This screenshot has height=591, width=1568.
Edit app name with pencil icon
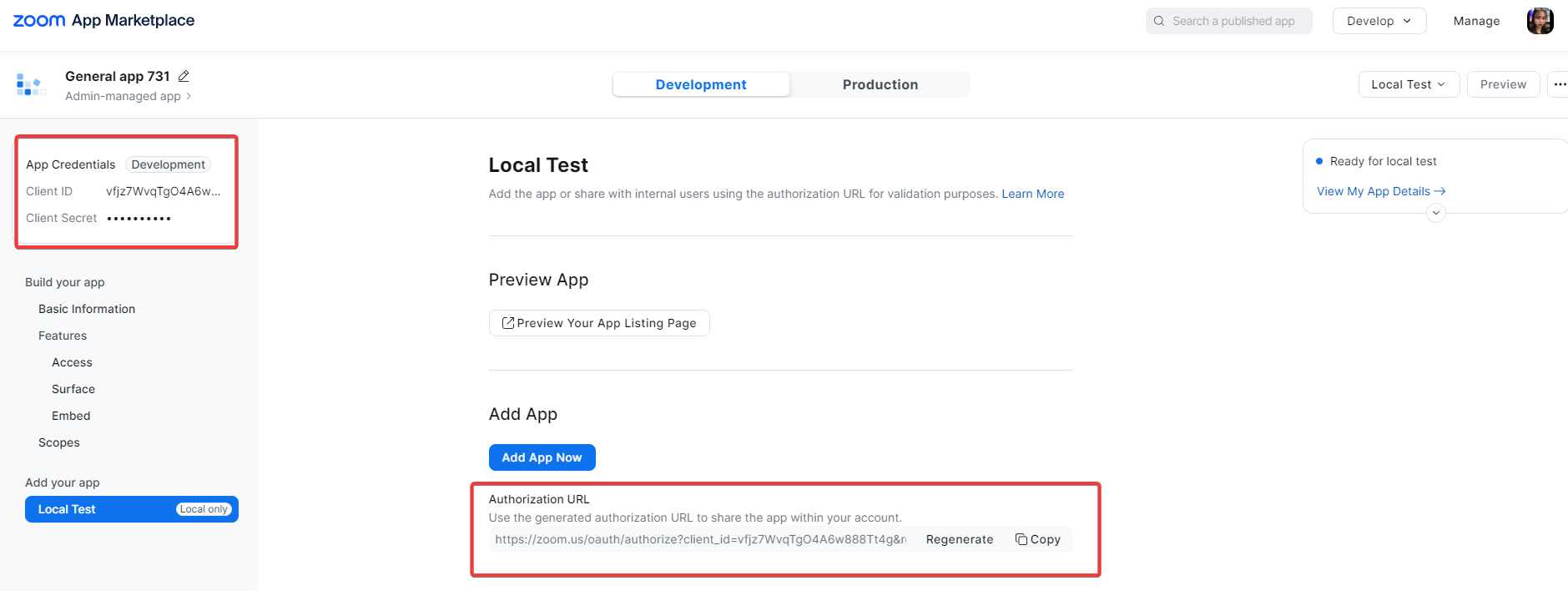(184, 76)
